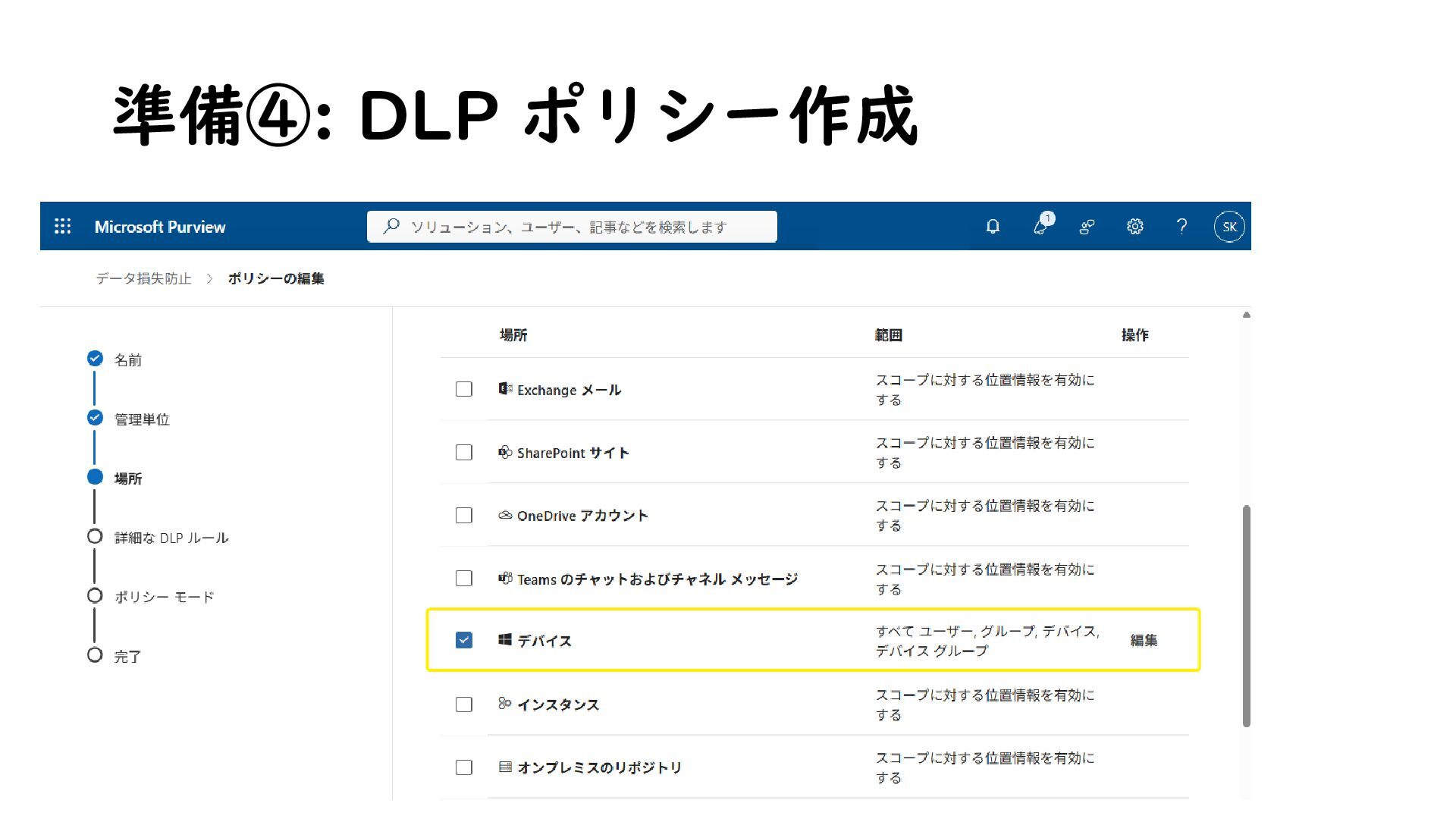The width and height of the screenshot is (1456, 819).
Task: Enable the Exchange メール checkbox
Action: click(464, 389)
